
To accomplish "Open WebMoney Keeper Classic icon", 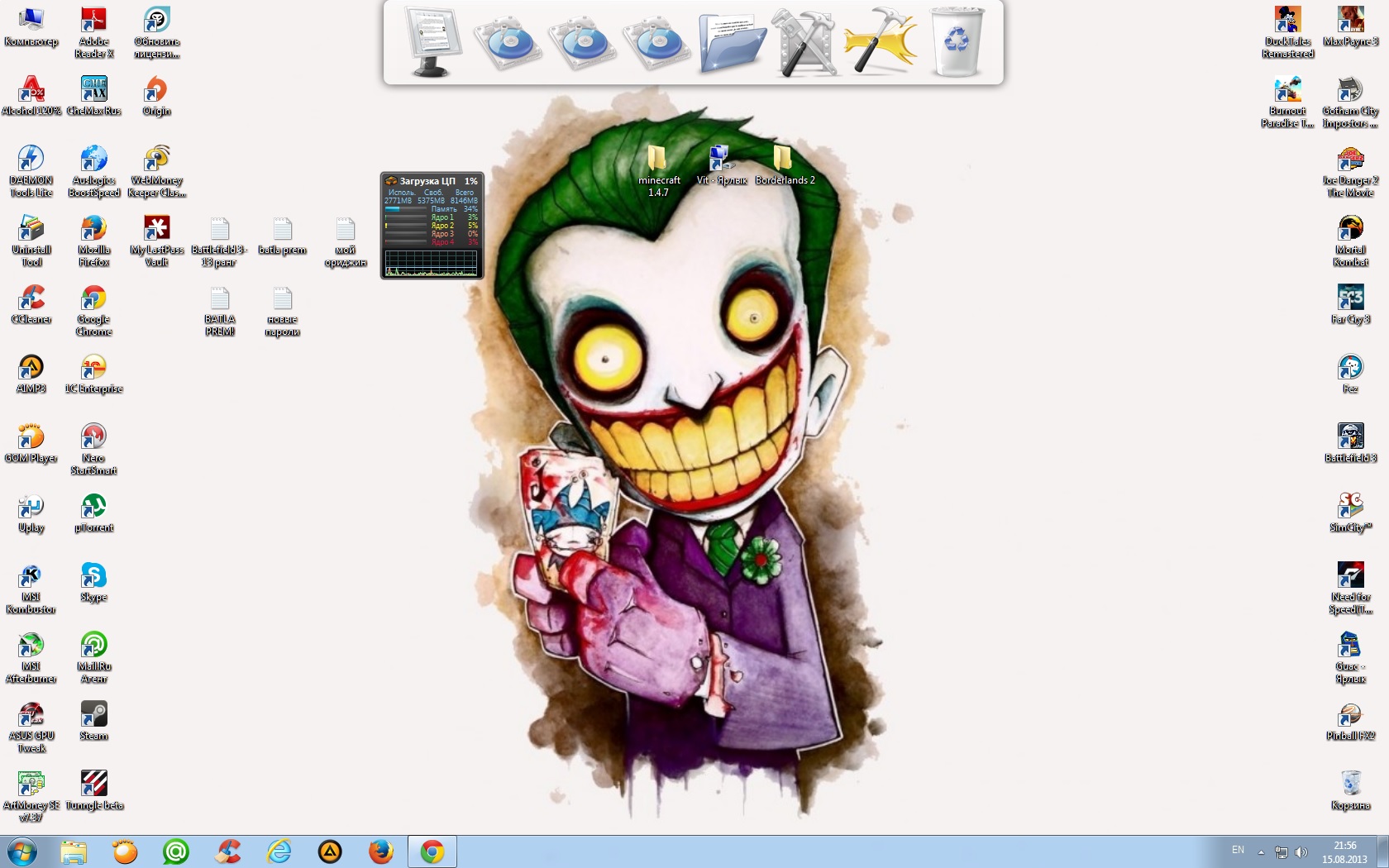I will point(156,171).
